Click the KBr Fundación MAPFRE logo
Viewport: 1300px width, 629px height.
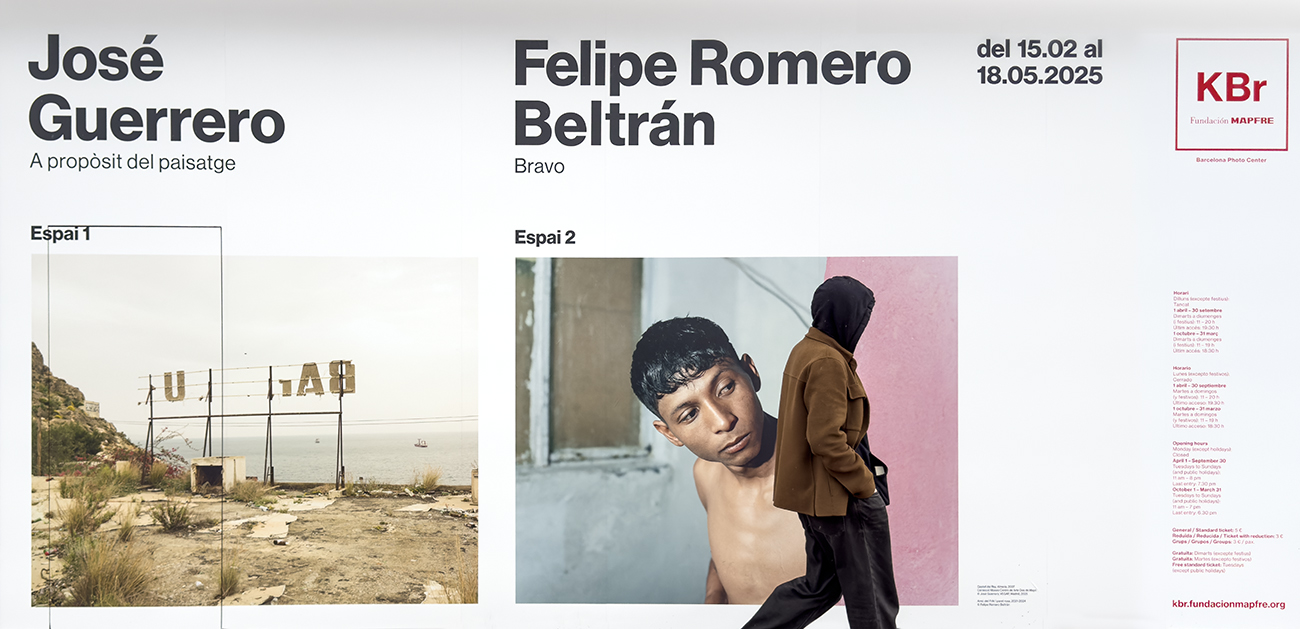click(x=1231, y=95)
